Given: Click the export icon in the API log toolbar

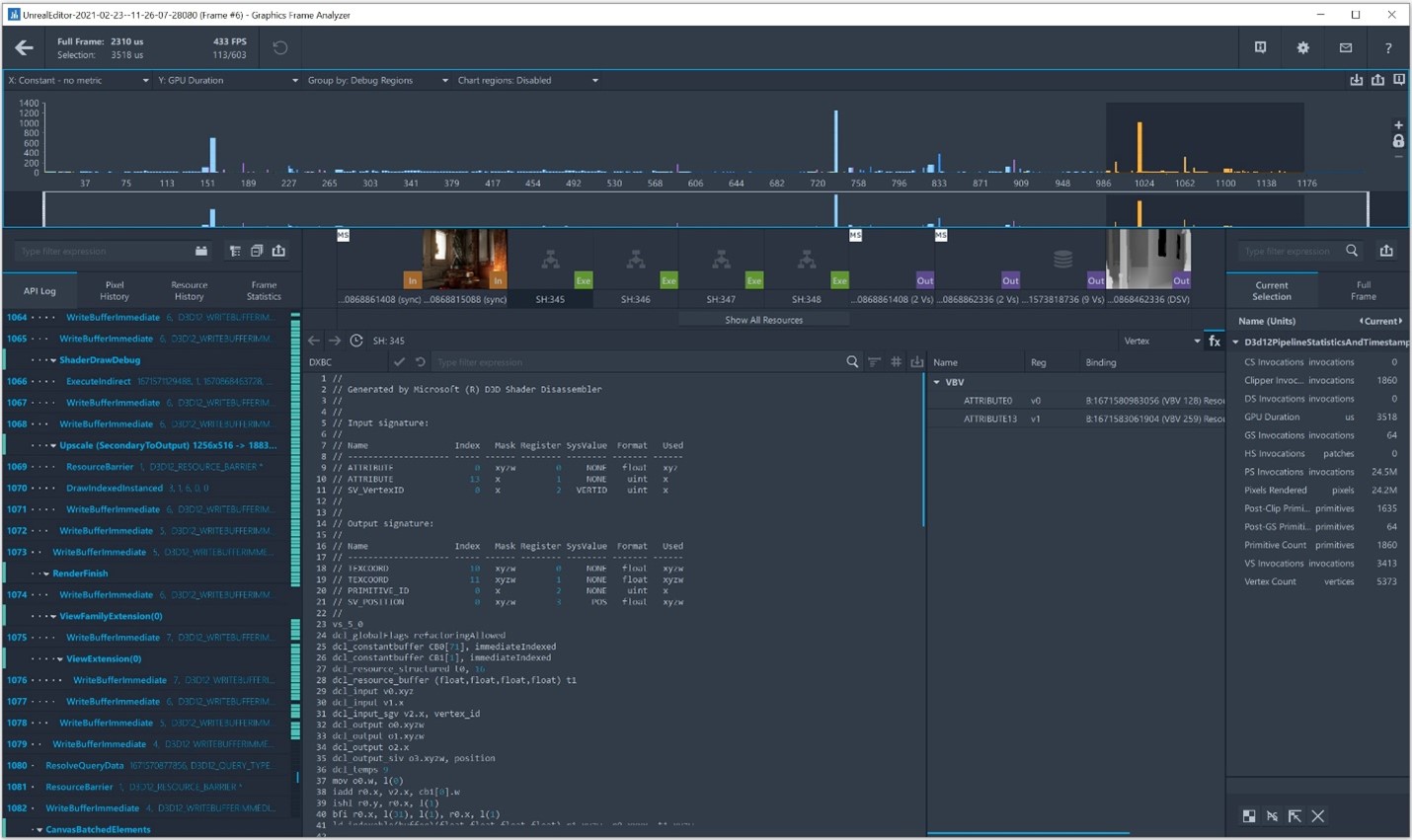Looking at the screenshot, I should point(278,251).
